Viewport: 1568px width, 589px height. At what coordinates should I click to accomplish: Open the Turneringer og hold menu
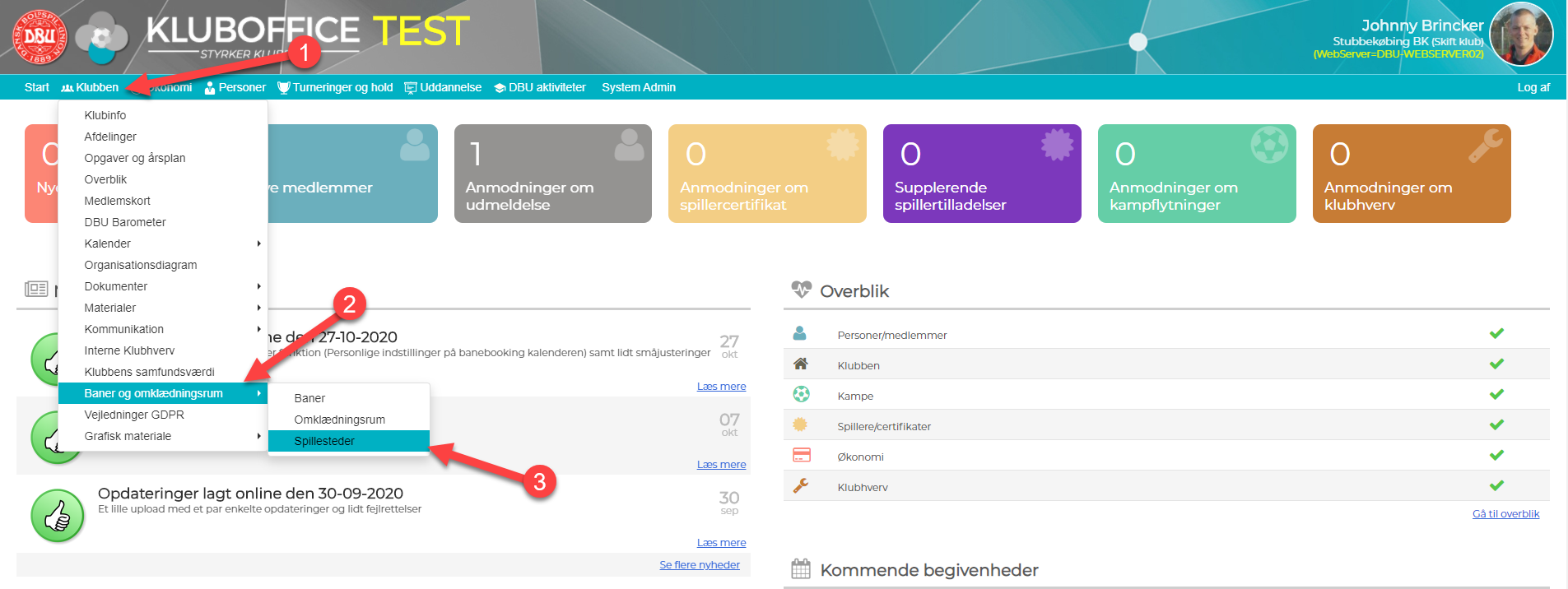tap(336, 87)
